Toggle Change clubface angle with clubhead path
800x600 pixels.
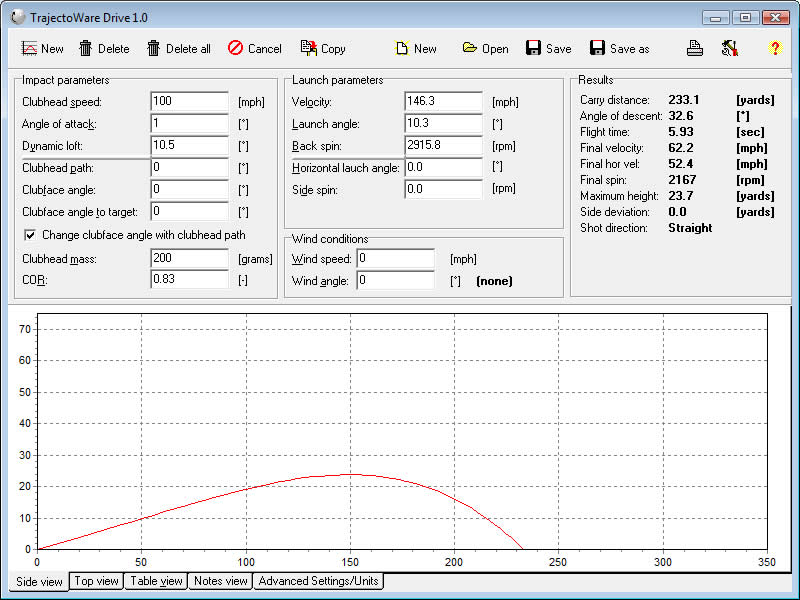(x=30, y=235)
